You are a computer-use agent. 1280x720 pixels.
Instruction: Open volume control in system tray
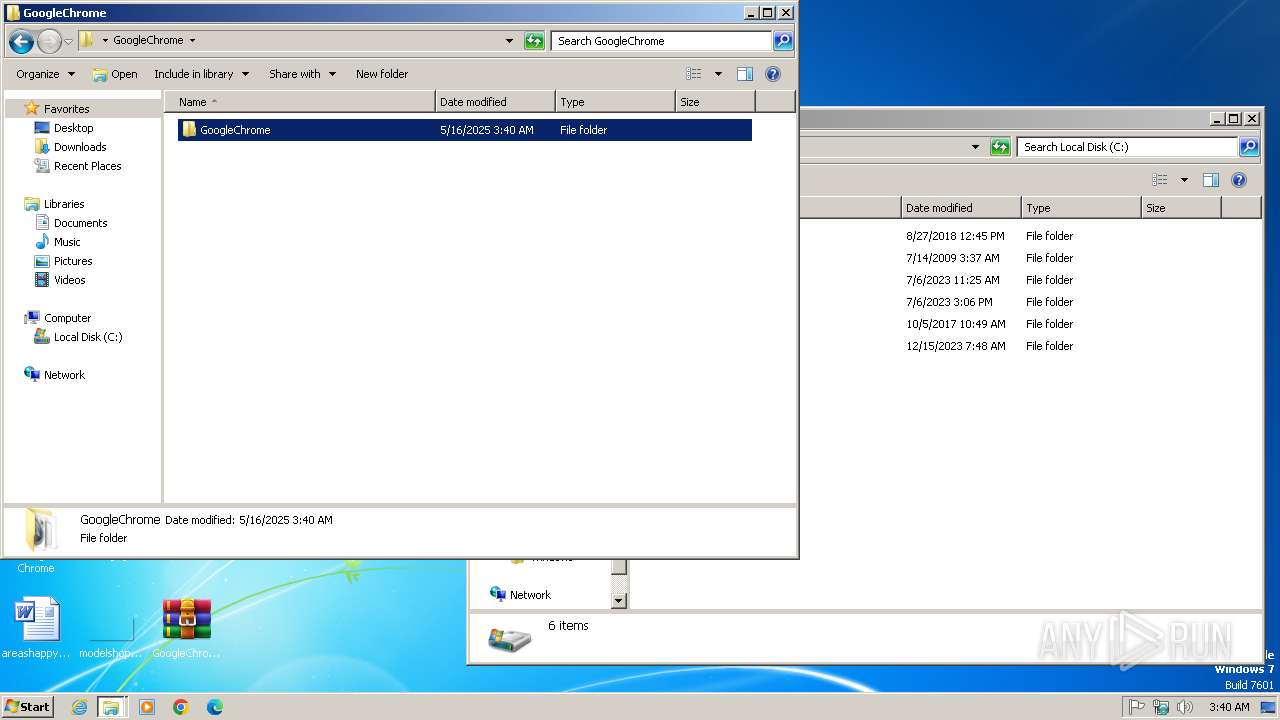coord(1184,707)
